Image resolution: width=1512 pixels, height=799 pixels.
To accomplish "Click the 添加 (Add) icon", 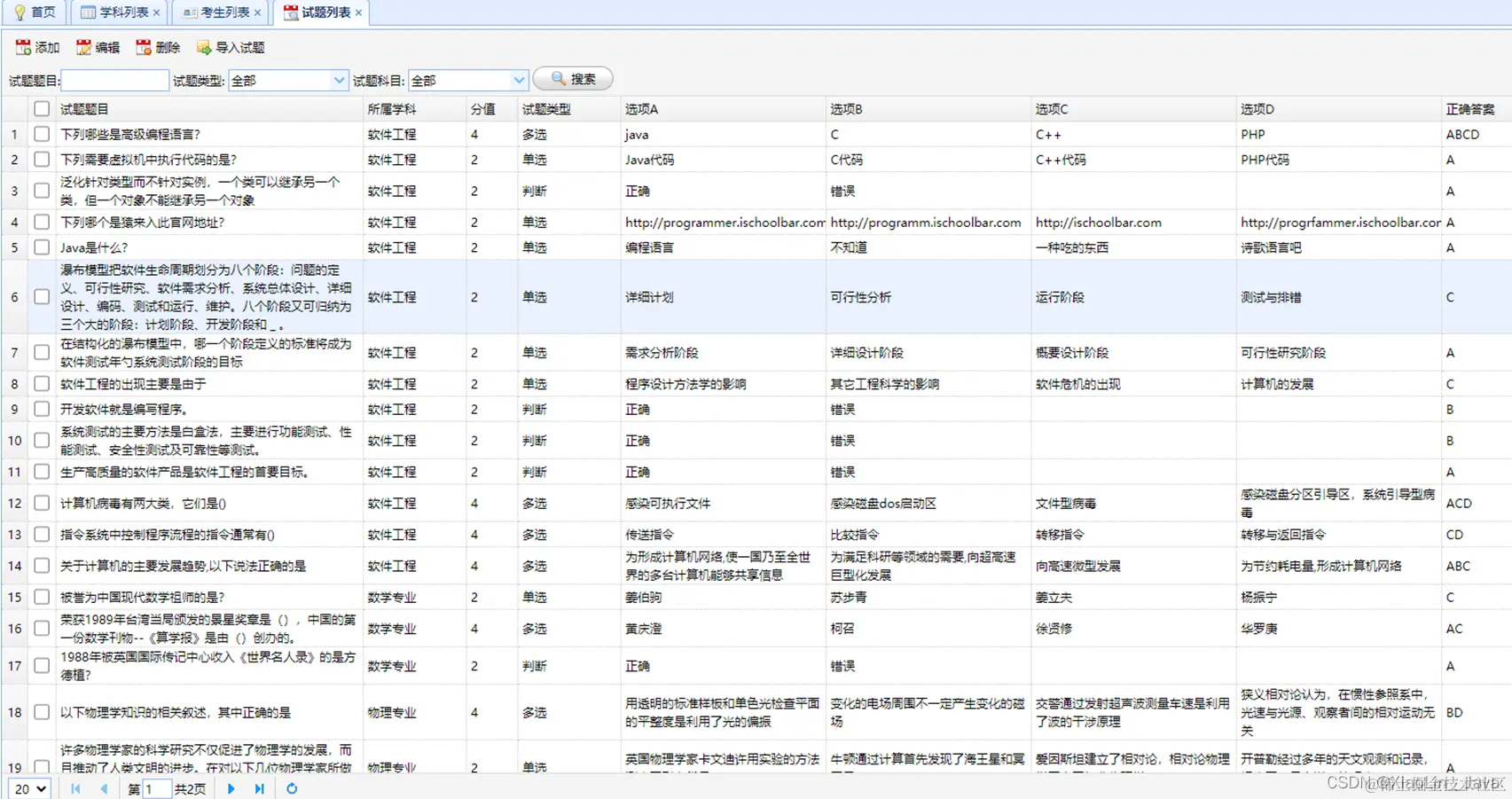I will (22, 47).
